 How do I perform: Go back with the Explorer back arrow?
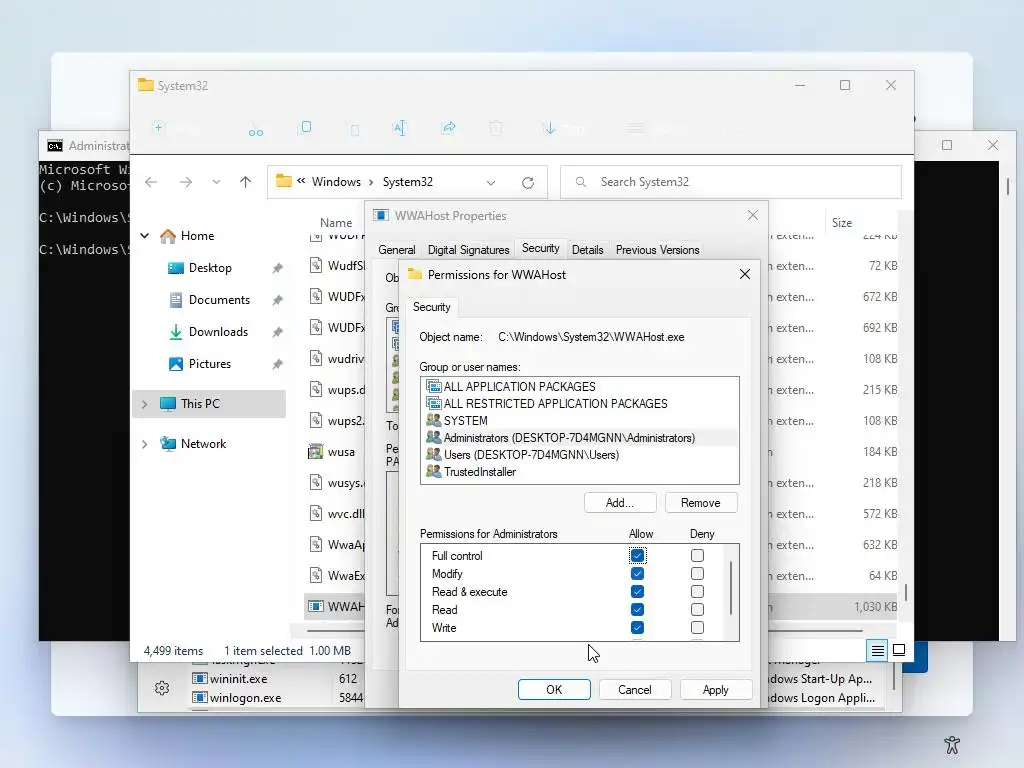151,182
